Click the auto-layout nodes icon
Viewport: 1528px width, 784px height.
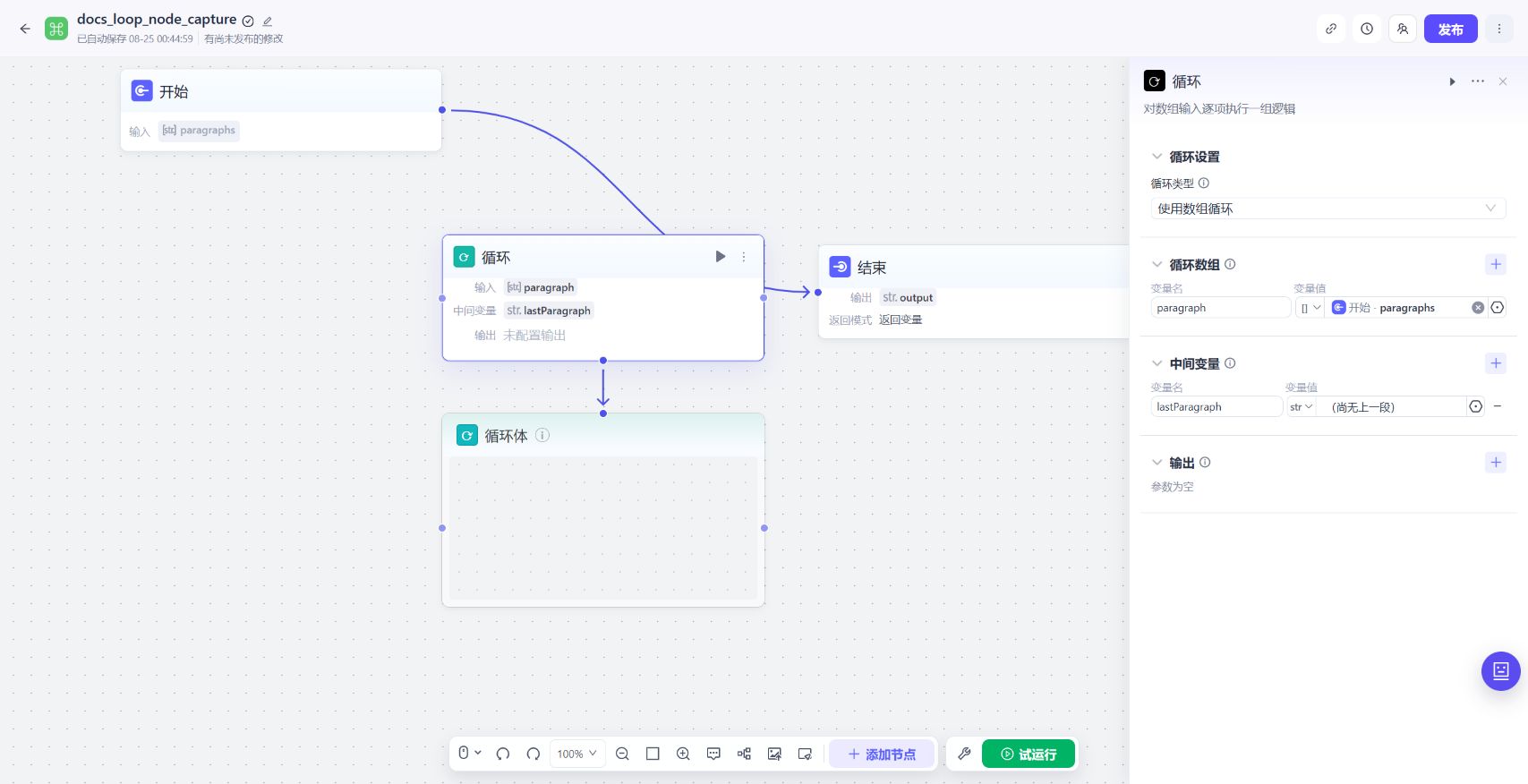[x=744, y=754]
